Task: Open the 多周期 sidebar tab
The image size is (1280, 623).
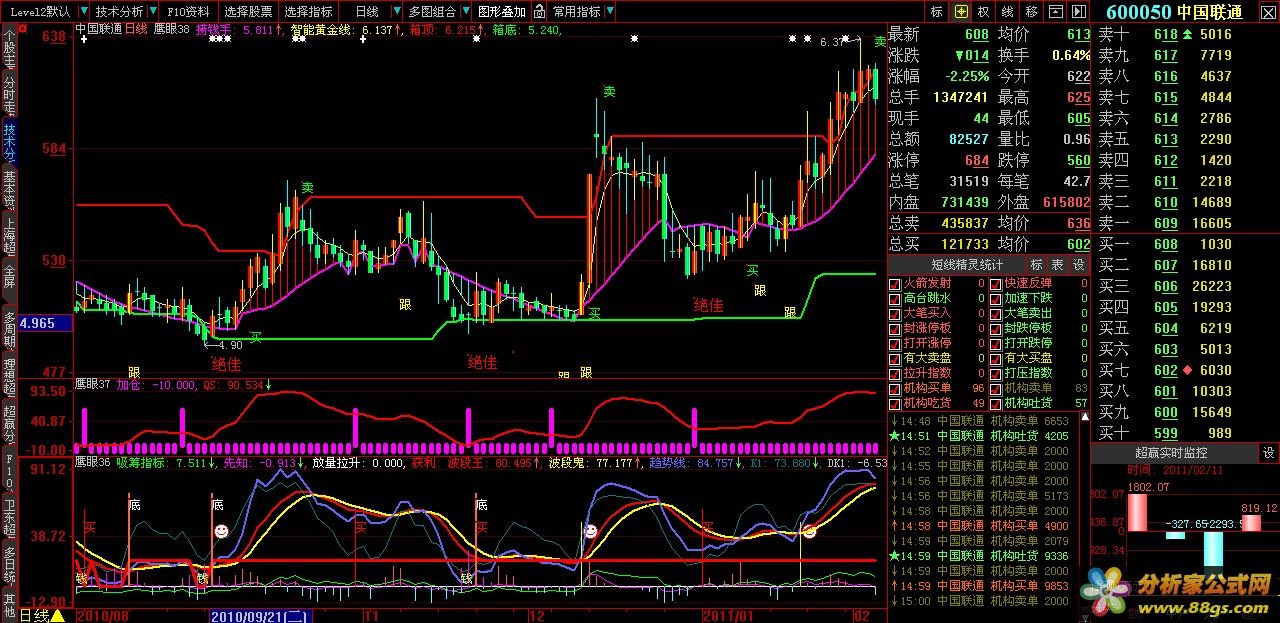Action: pyautogui.click(x=9, y=329)
